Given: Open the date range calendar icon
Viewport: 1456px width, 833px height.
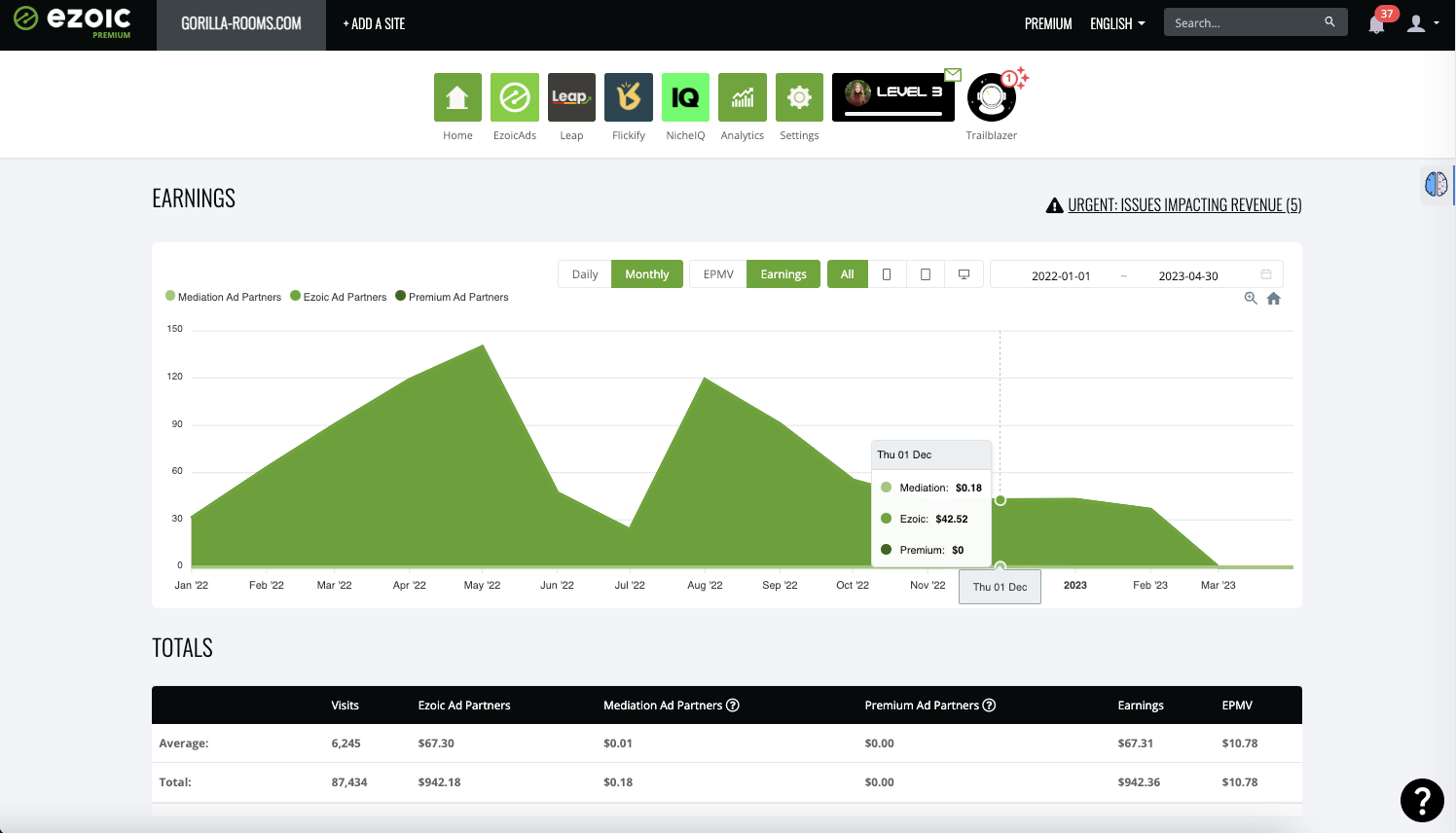Looking at the screenshot, I should tap(1266, 274).
